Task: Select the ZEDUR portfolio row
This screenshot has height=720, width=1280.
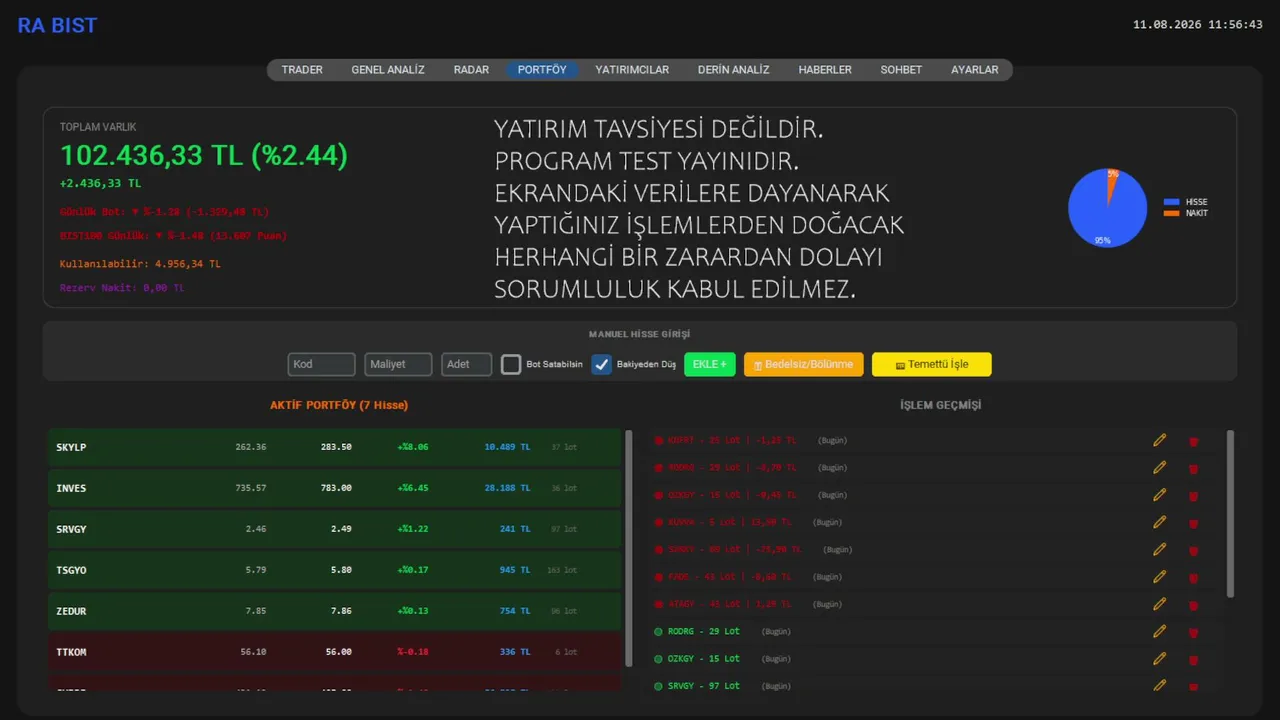Action: pyautogui.click(x=335, y=611)
